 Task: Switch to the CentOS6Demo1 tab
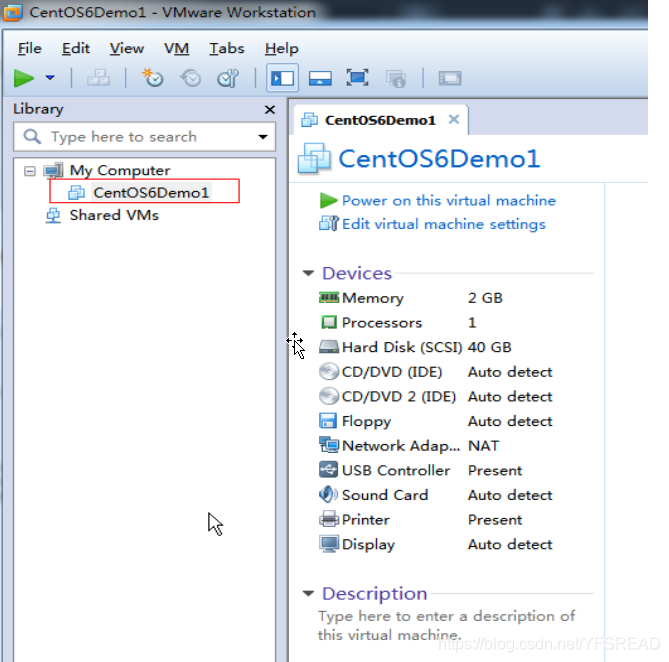[x=380, y=120]
